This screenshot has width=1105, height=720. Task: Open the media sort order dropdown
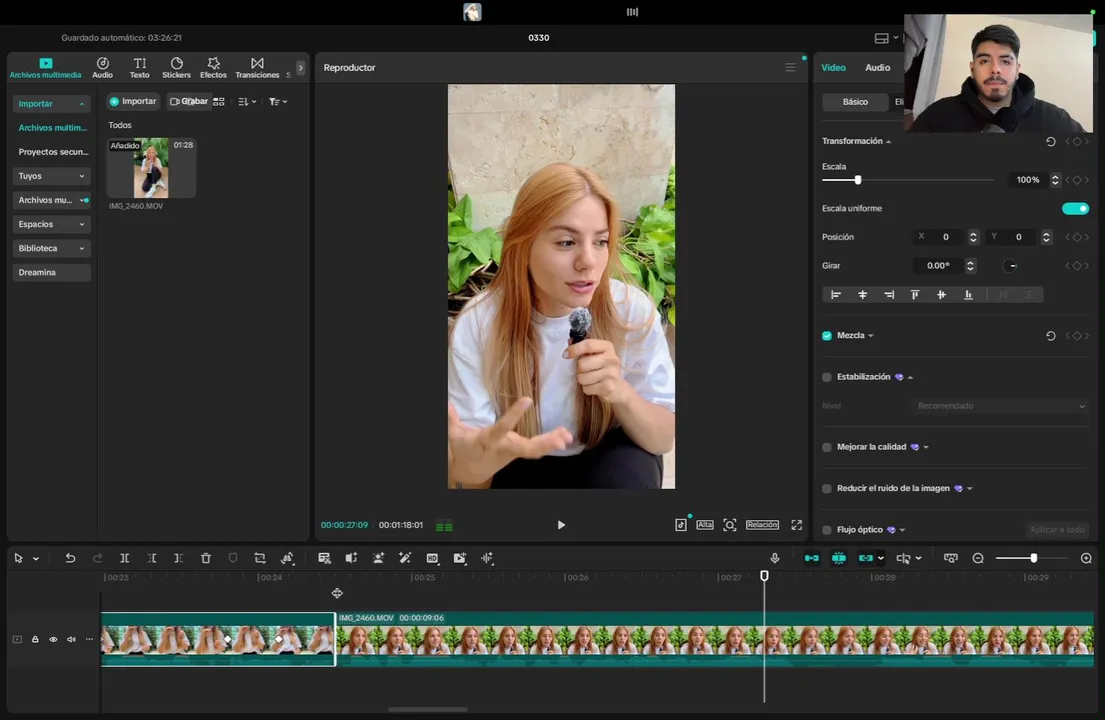point(247,102)
